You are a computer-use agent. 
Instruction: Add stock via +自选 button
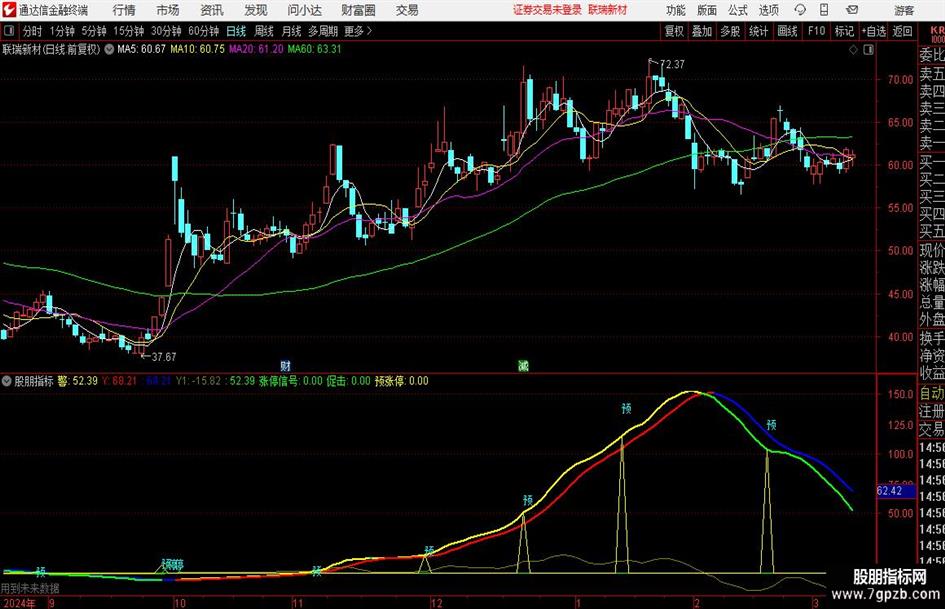coord(874,31)
